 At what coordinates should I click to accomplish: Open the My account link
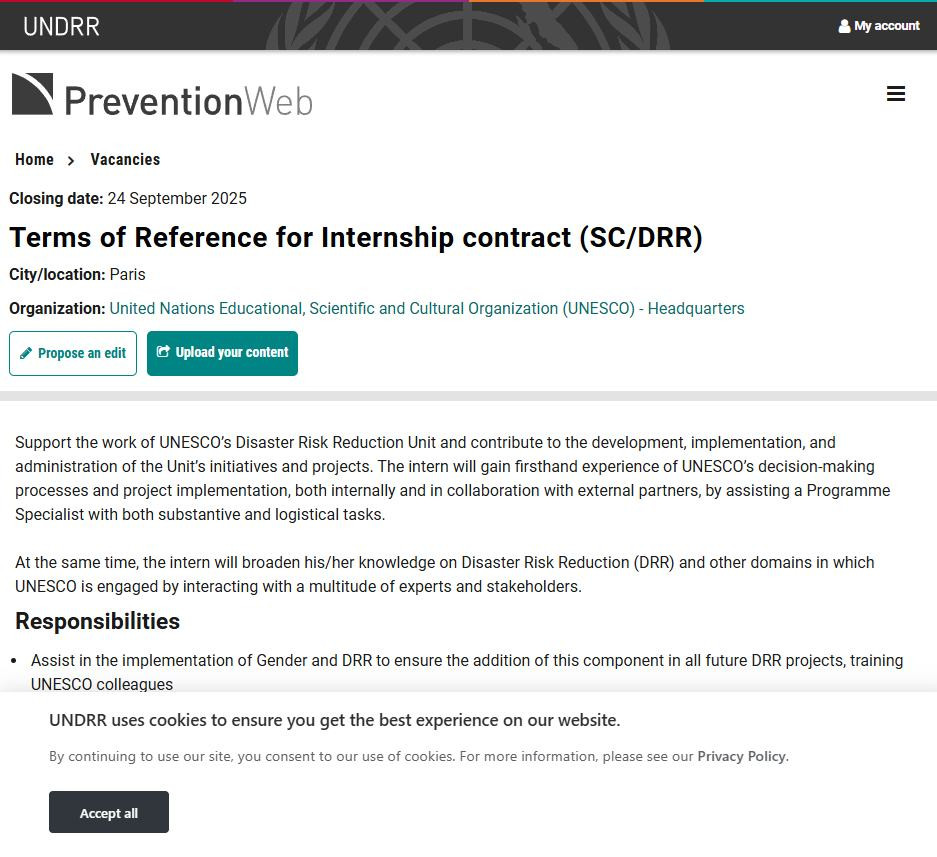886,26
